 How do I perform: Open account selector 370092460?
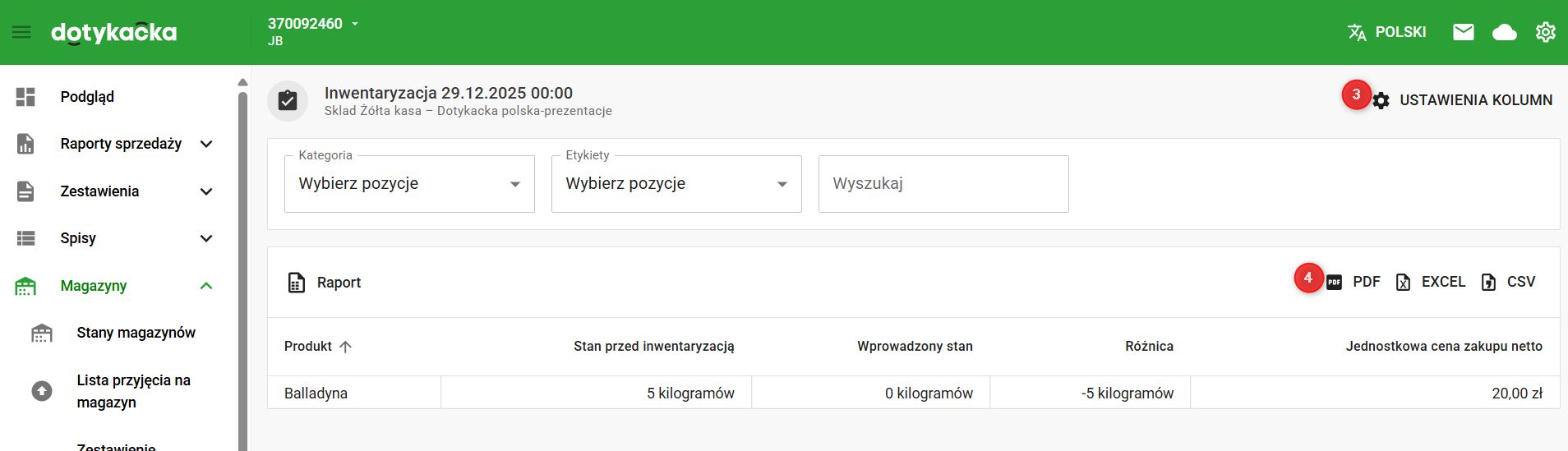coord(313,24)
